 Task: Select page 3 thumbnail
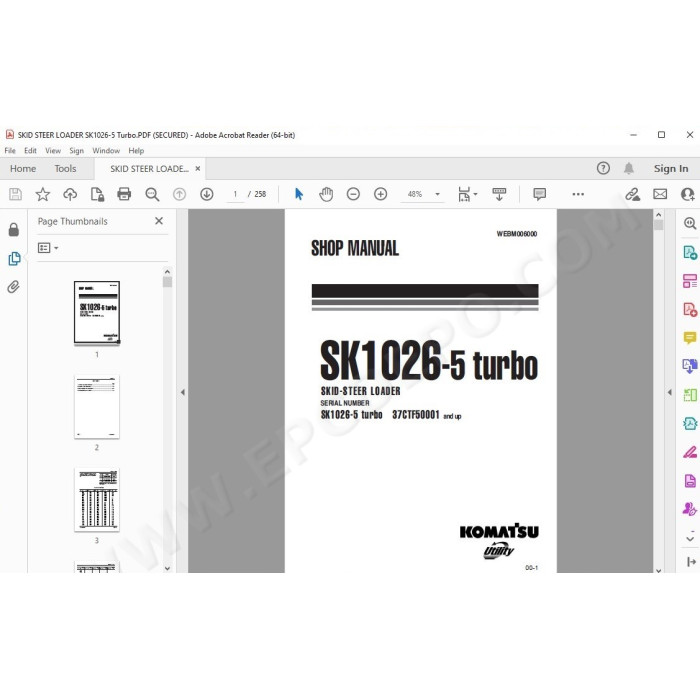97,500
